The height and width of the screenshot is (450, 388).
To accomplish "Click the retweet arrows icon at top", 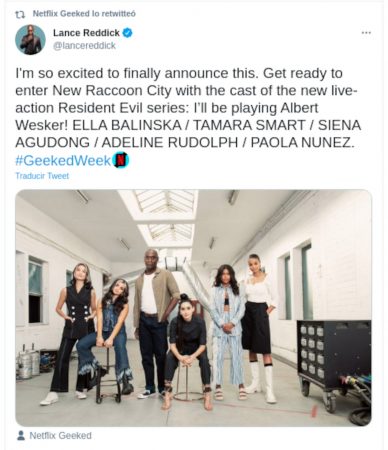I will click(20, 14).
